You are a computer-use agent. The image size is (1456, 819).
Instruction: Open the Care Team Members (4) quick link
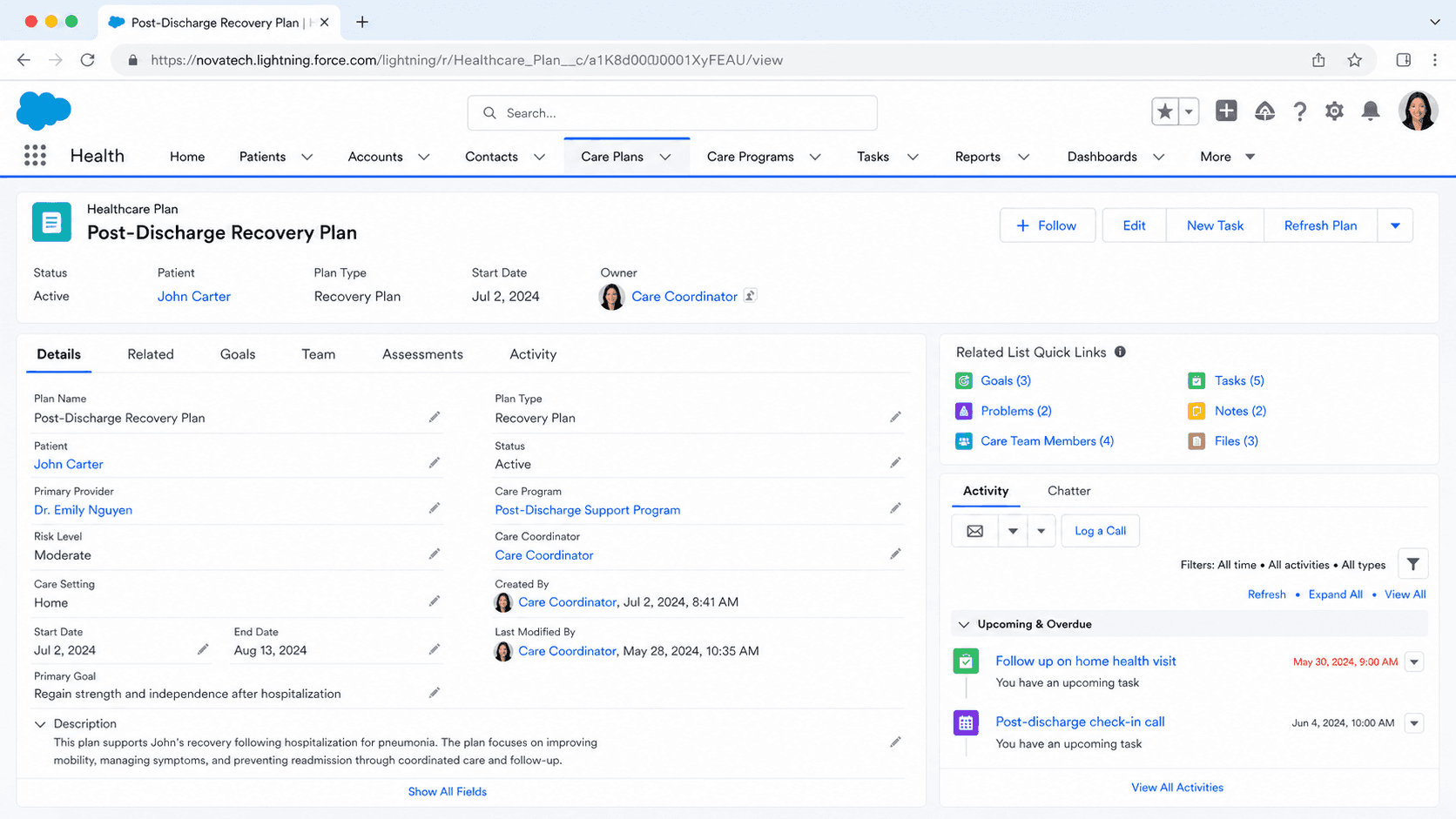(1047, 441)
